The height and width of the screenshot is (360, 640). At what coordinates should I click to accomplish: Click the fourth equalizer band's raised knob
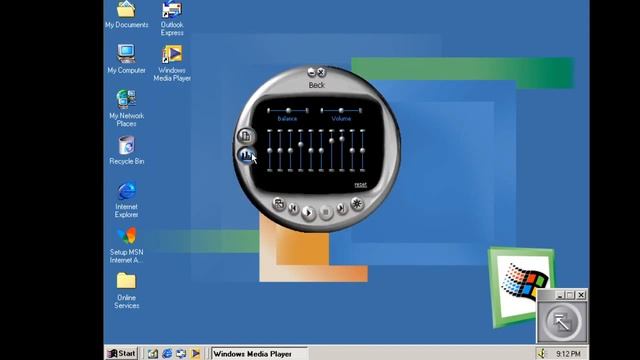[x=300, y=144]
